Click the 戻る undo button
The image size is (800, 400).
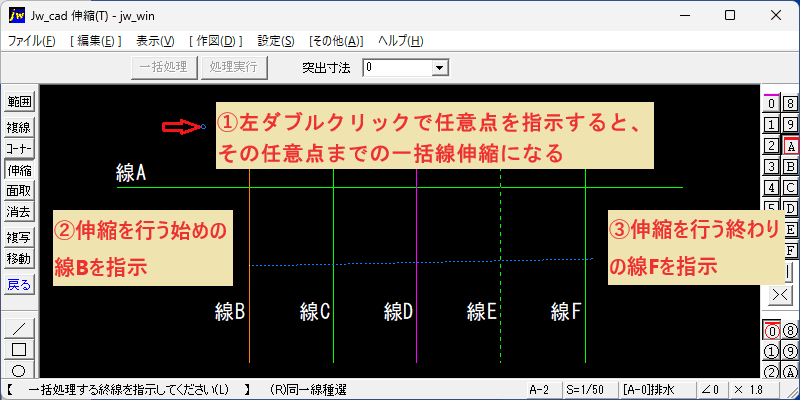19,285
